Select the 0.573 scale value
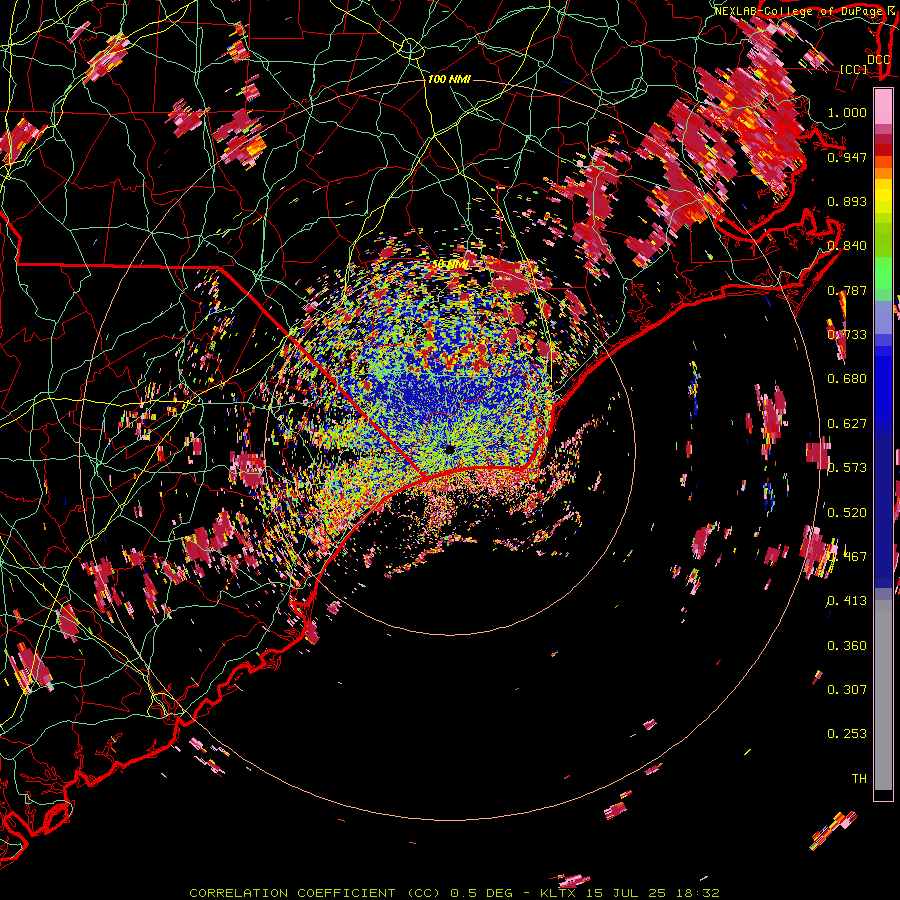Viewport: 900px width, 900px height. (x=847, y=468)
